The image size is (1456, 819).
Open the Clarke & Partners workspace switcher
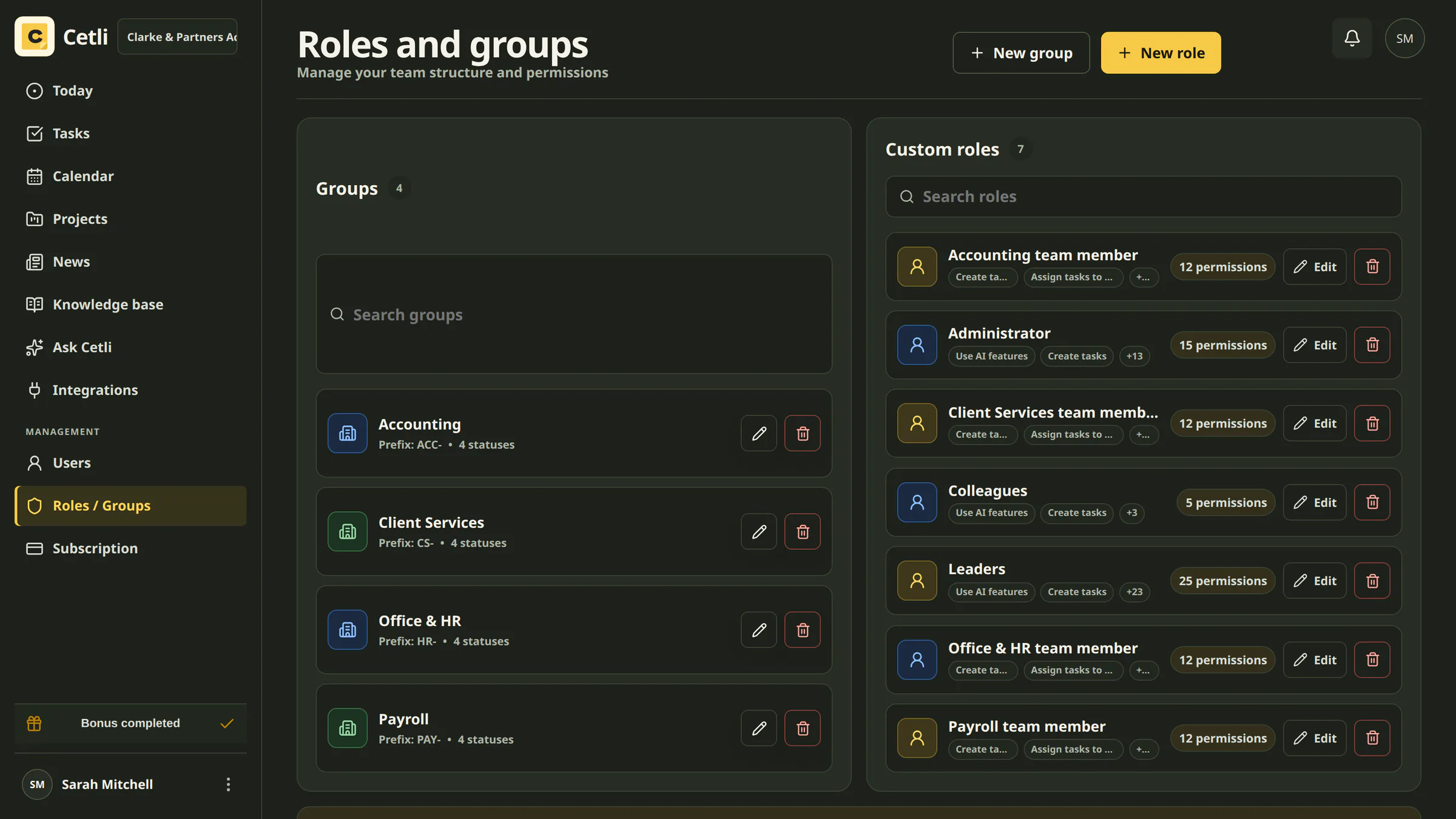click(x=177, y=36)
